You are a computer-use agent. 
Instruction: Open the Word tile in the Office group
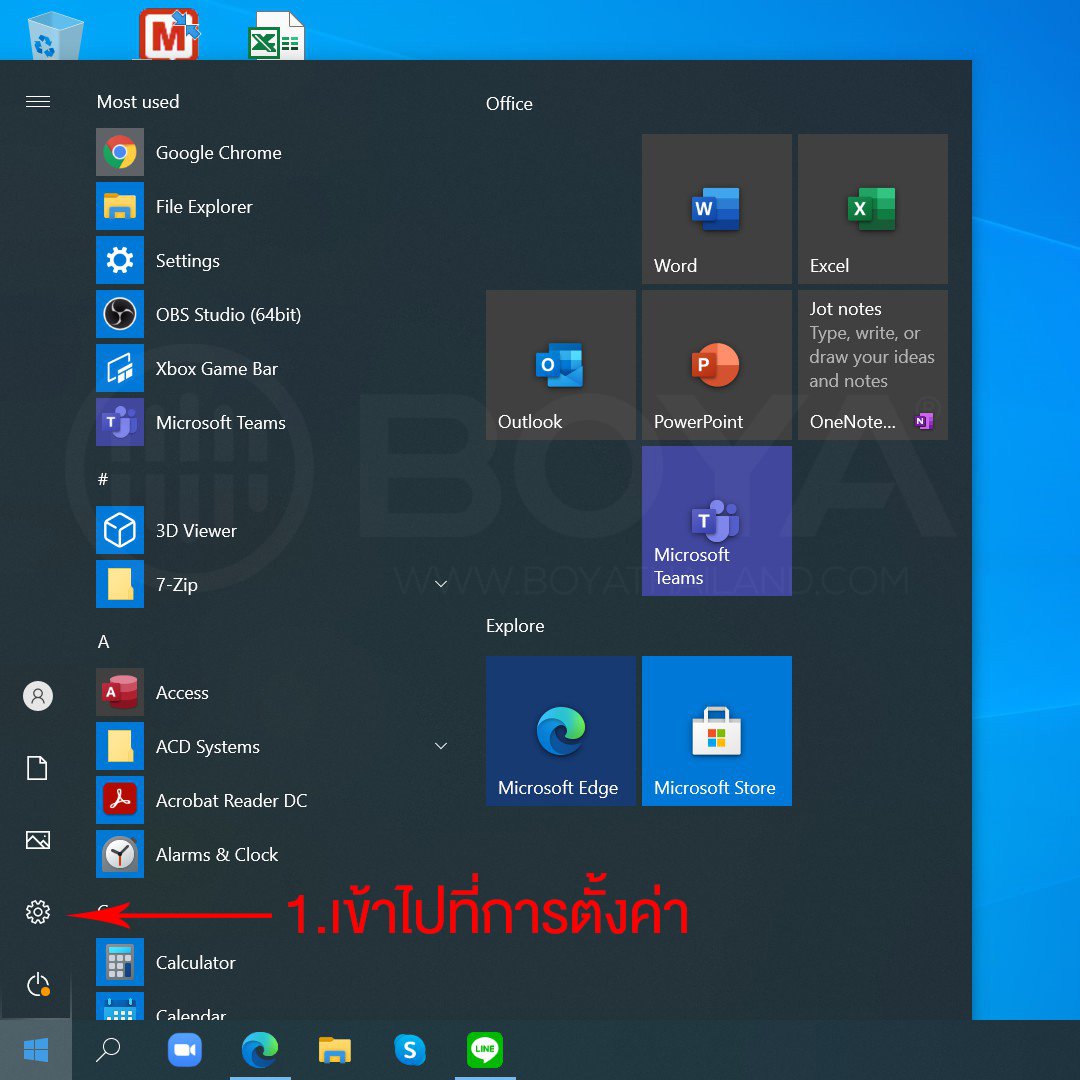pos(716,209)
